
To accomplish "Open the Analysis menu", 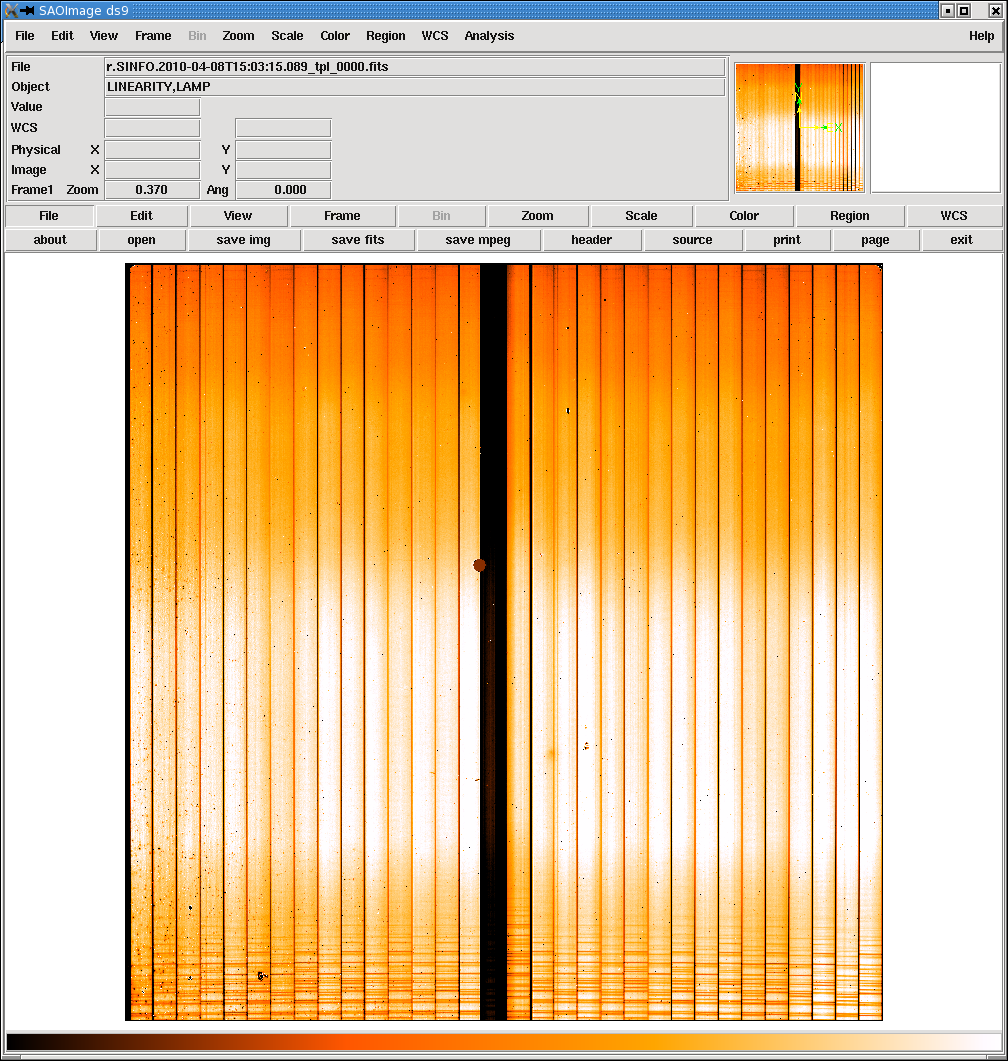I will pos(489,36).
